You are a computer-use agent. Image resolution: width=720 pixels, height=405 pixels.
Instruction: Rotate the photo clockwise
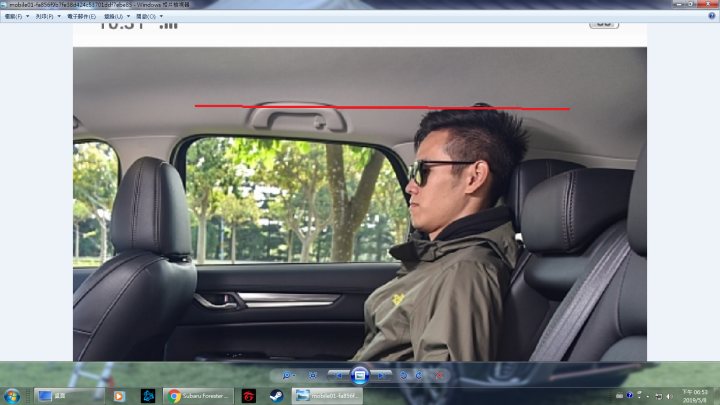419,376
